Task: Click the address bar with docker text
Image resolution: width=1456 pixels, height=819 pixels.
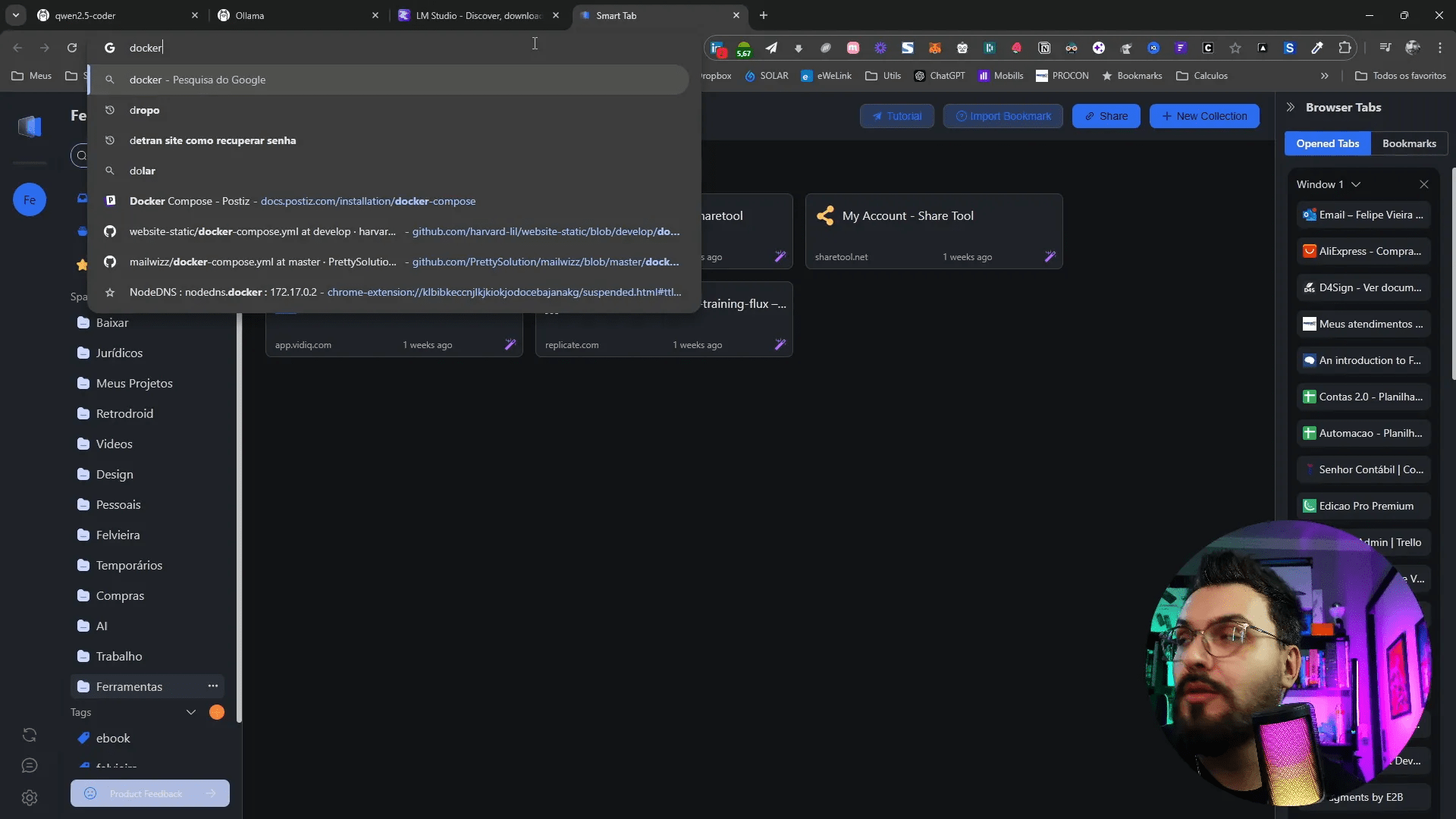Action: pos(394,48)
